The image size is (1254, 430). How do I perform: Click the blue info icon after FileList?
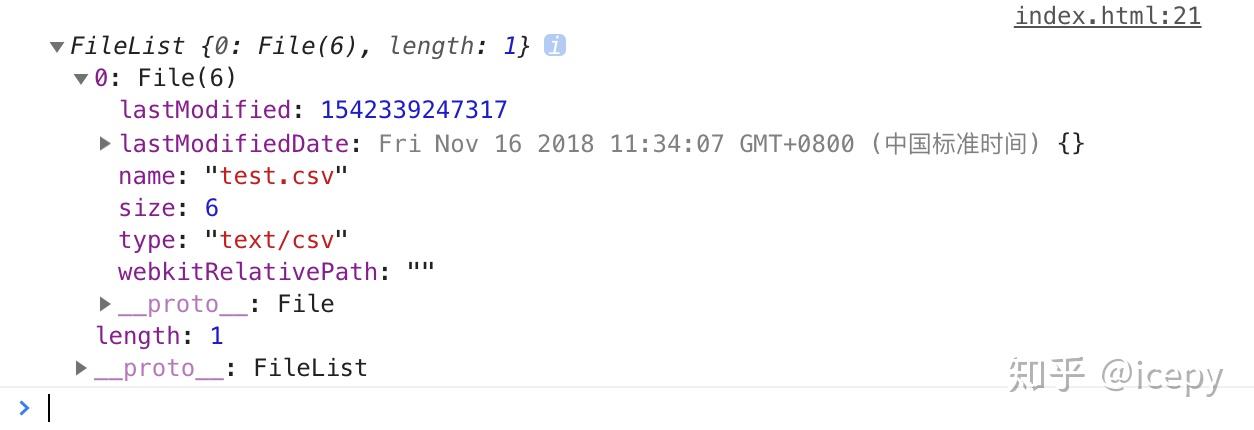click(x=555, y=45)
